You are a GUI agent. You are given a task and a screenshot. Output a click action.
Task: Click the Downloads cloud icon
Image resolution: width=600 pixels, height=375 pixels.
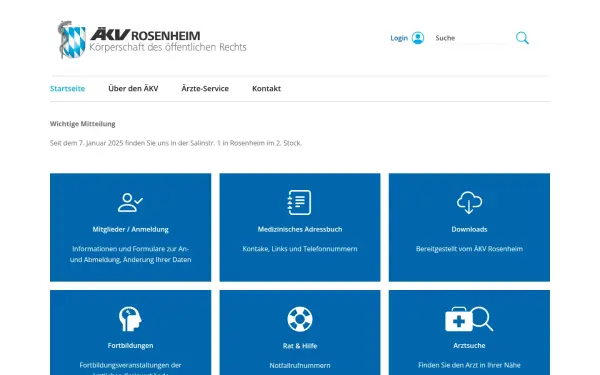click(469, 202)
